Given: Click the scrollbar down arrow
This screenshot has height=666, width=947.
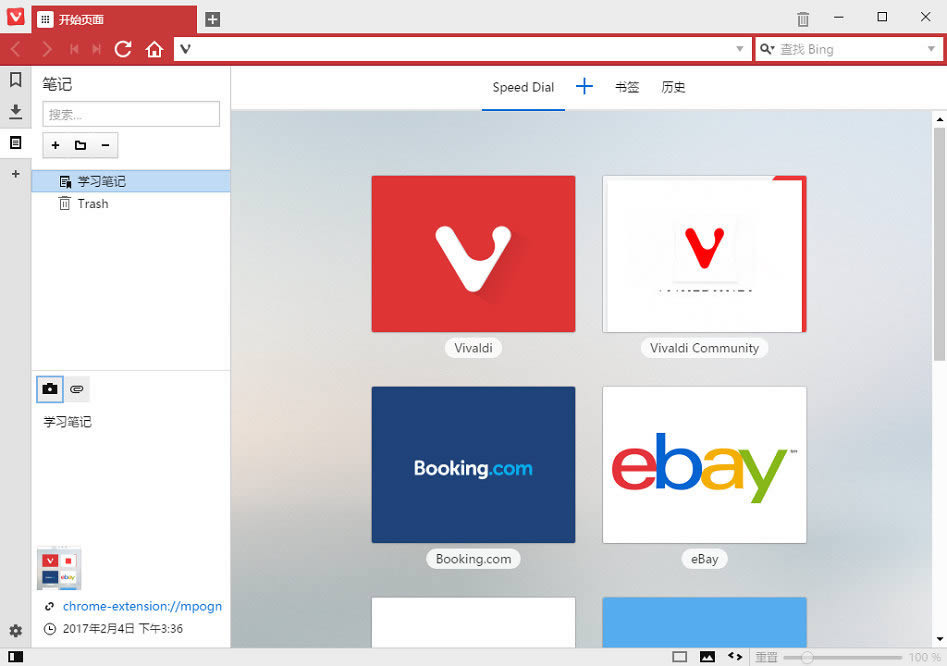Looking at the screenshot, I should (x=939, y=639).
